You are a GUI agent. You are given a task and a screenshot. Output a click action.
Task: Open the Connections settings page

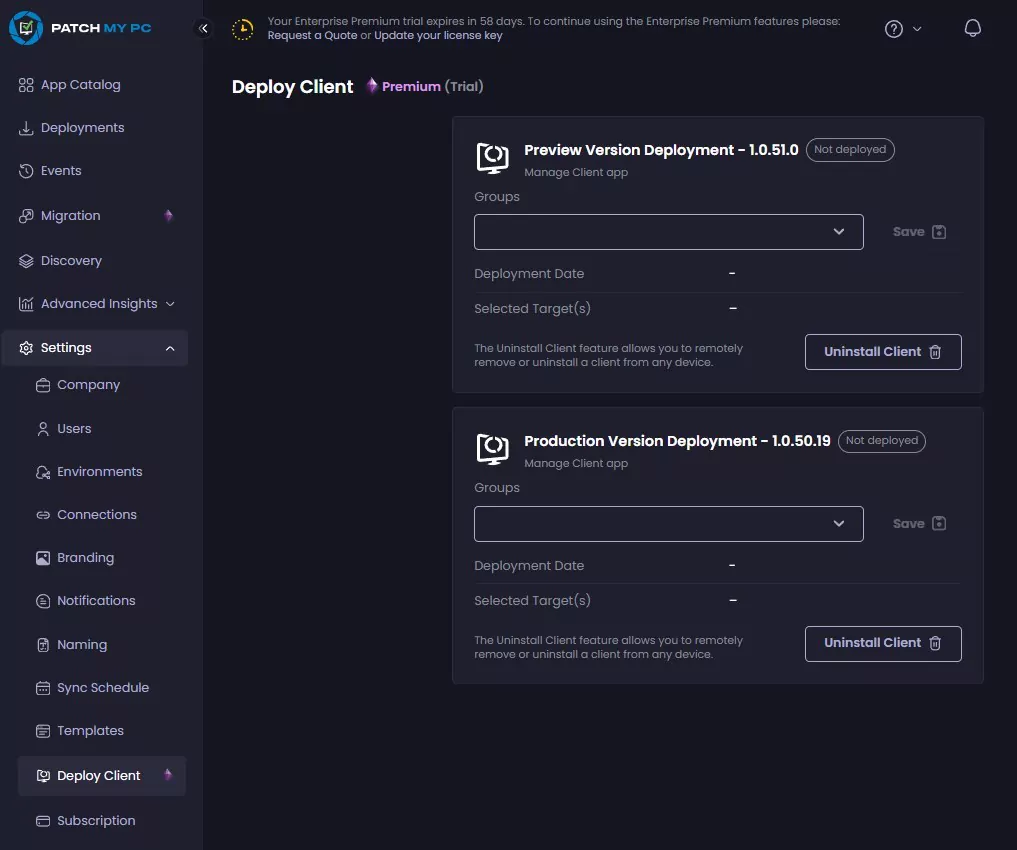[97, 514]
